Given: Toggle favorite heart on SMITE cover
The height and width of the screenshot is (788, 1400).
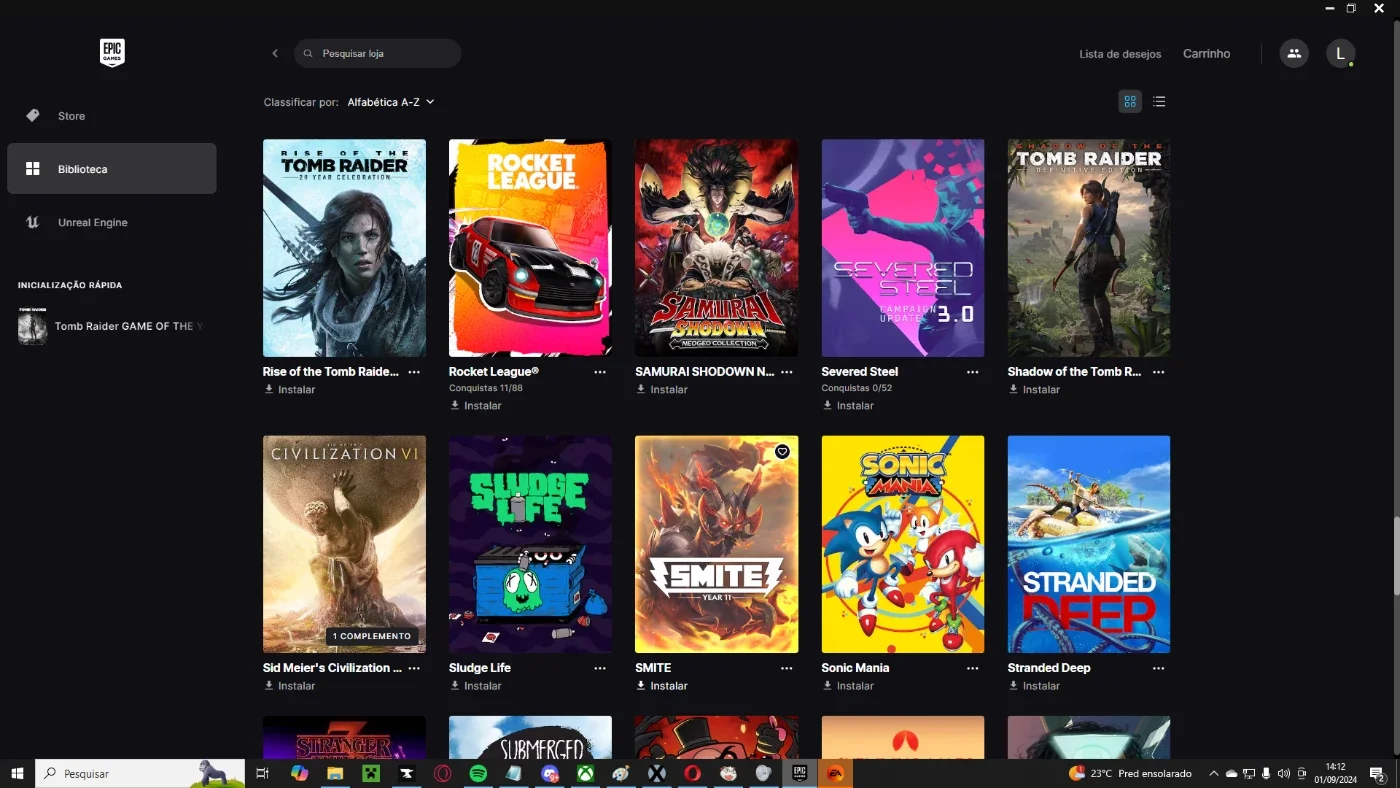Looking at the screenshot, I should point(782,452).
